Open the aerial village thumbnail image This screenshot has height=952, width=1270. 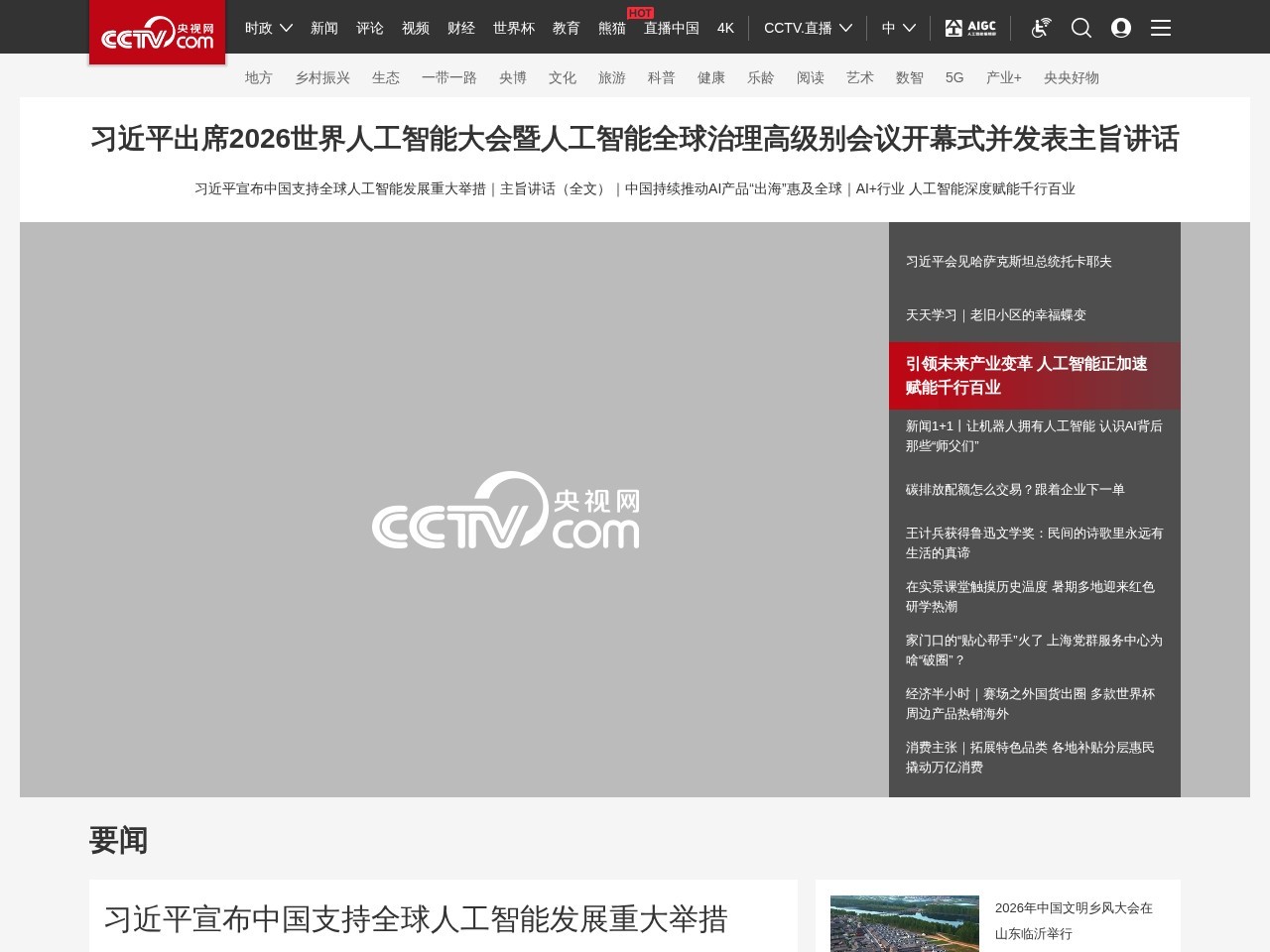point(905,923)
